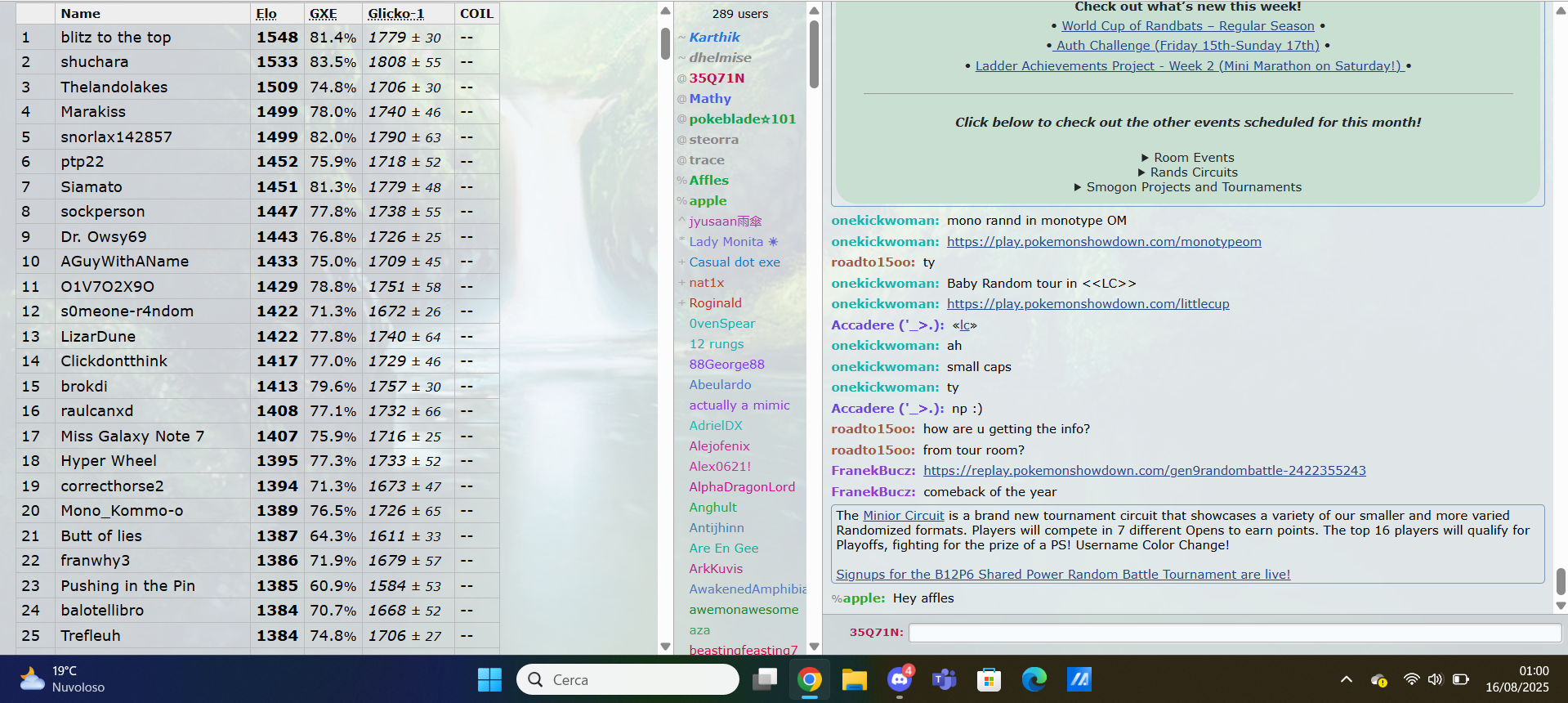Open World Cup of Randbats link
Screen dimensions: 1568x703
point(1187,26)
